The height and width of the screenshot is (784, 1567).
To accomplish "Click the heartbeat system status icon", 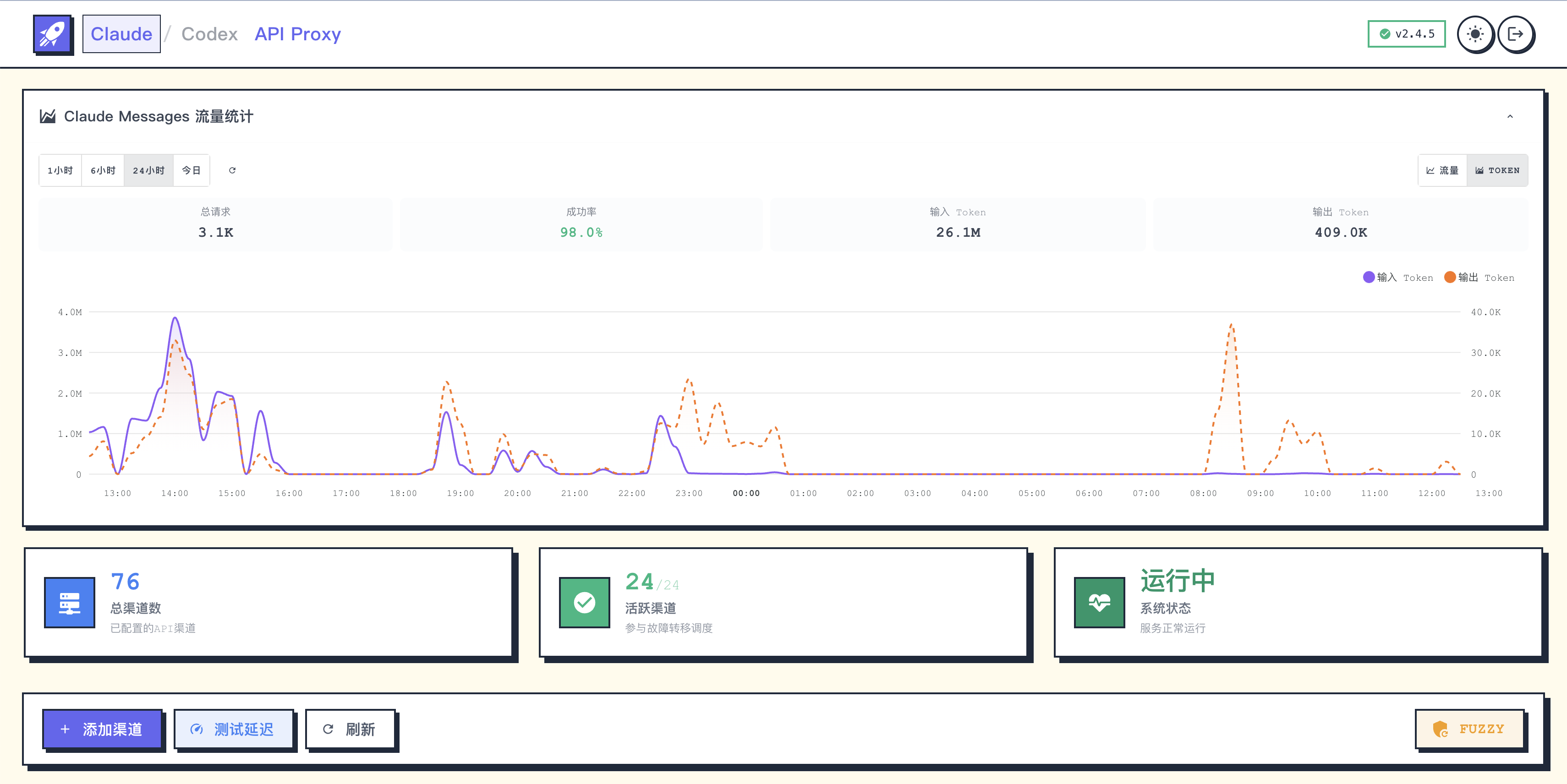I will pos(1099,602).
